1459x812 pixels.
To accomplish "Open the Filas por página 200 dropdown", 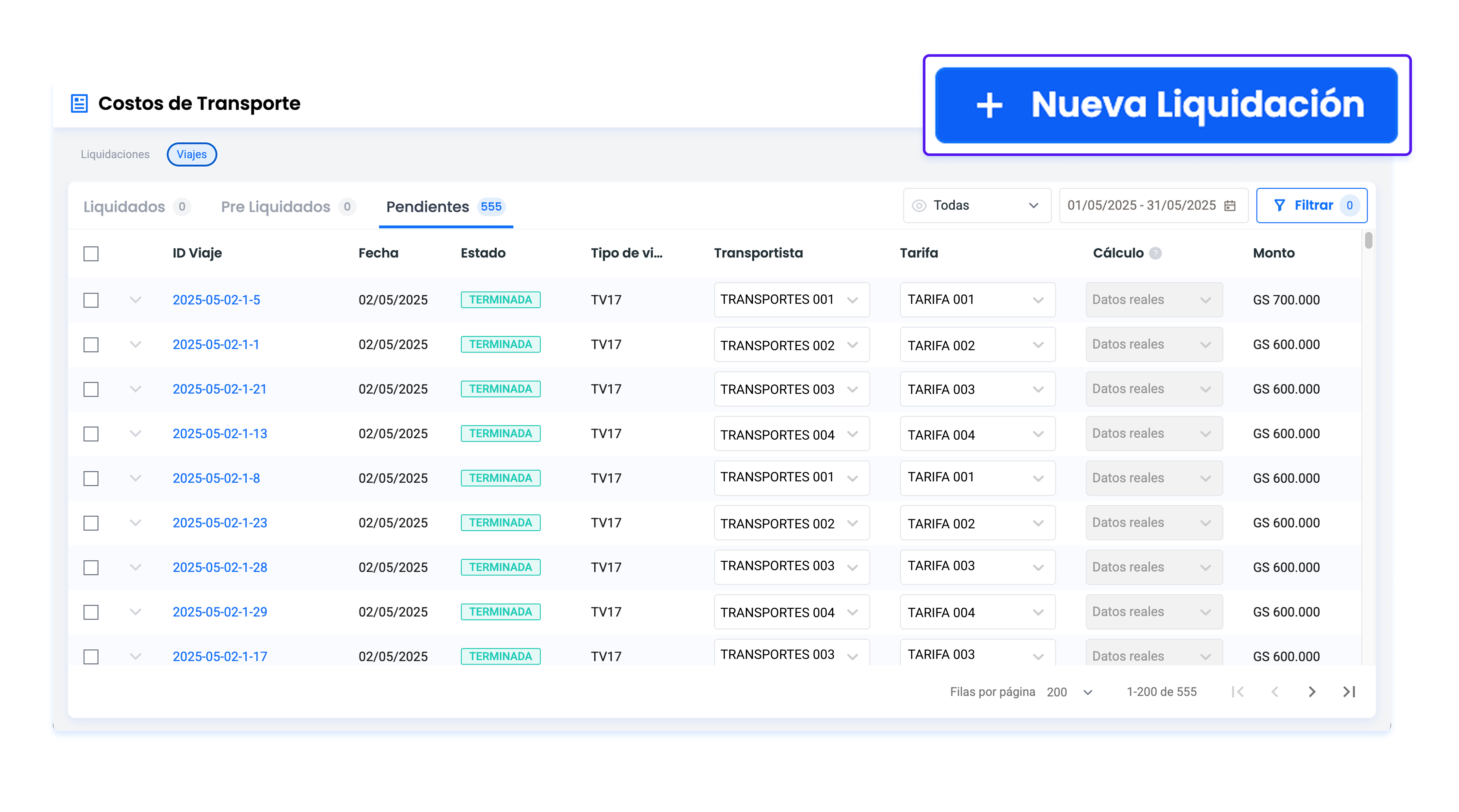I will tap(1069, 692).
